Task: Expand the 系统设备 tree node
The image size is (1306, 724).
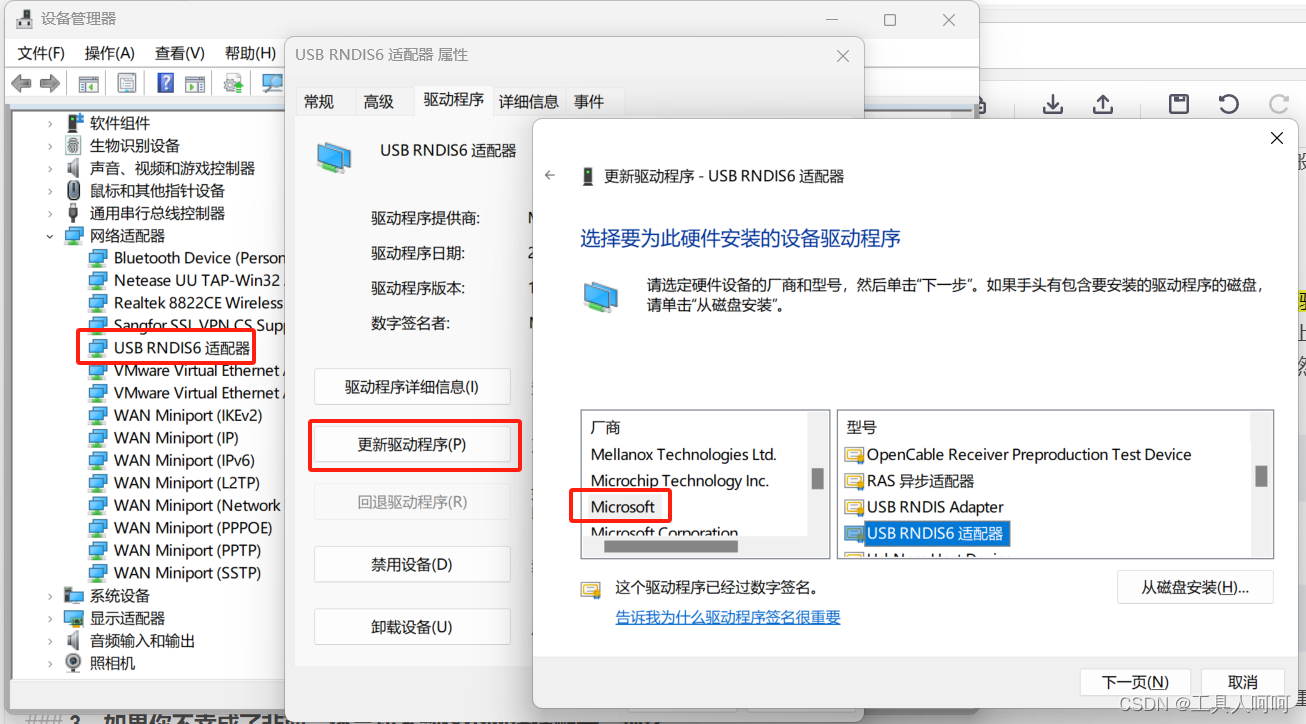Action: [50, 596]
